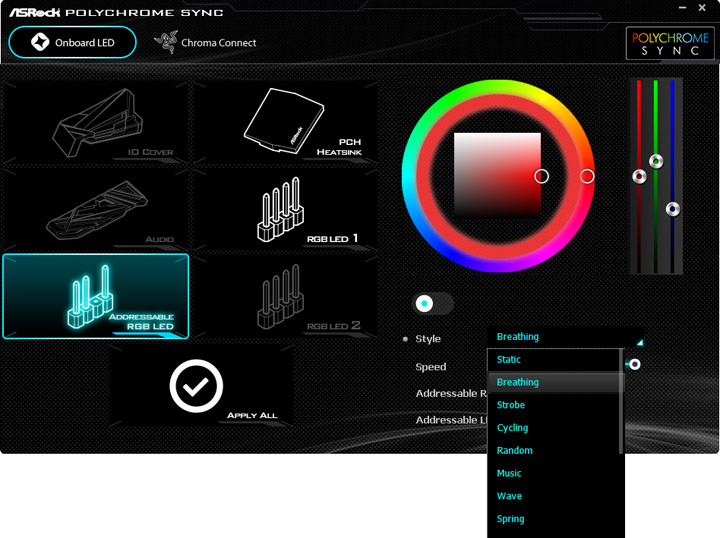Click the hue ring selector handle

coord(587,176)
